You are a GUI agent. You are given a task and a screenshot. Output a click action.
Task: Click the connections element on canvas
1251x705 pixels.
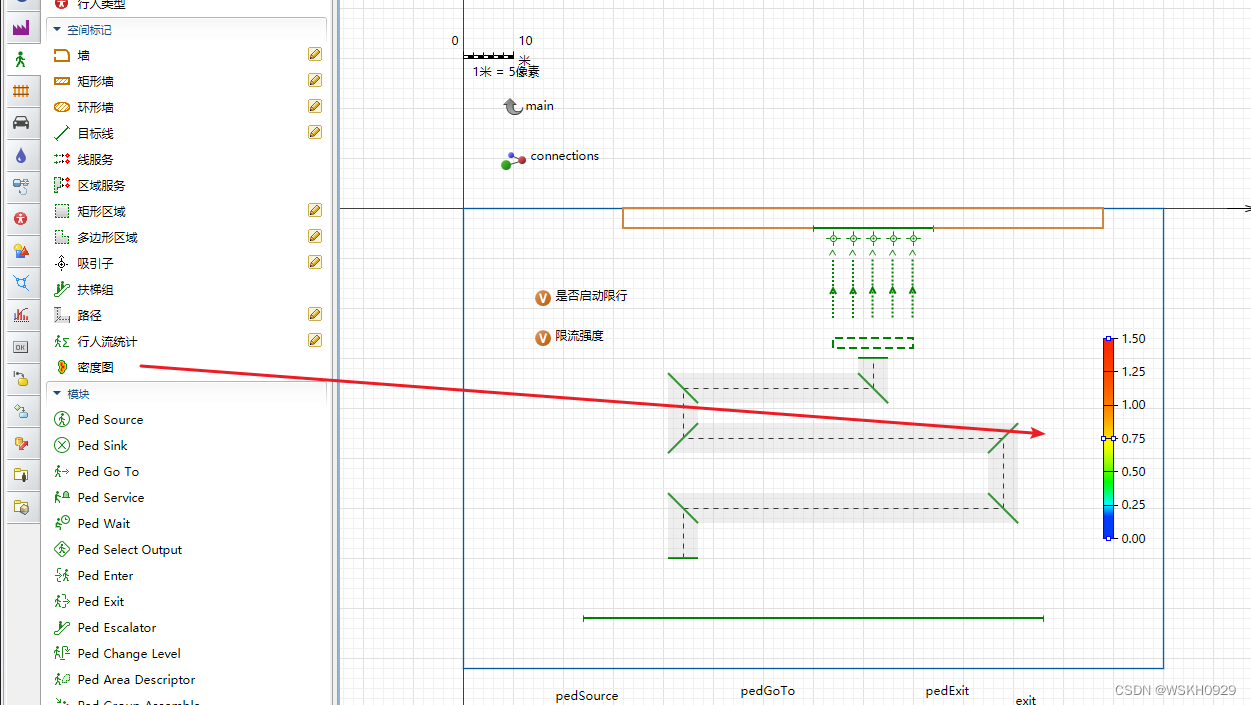(x=550, y=159)
